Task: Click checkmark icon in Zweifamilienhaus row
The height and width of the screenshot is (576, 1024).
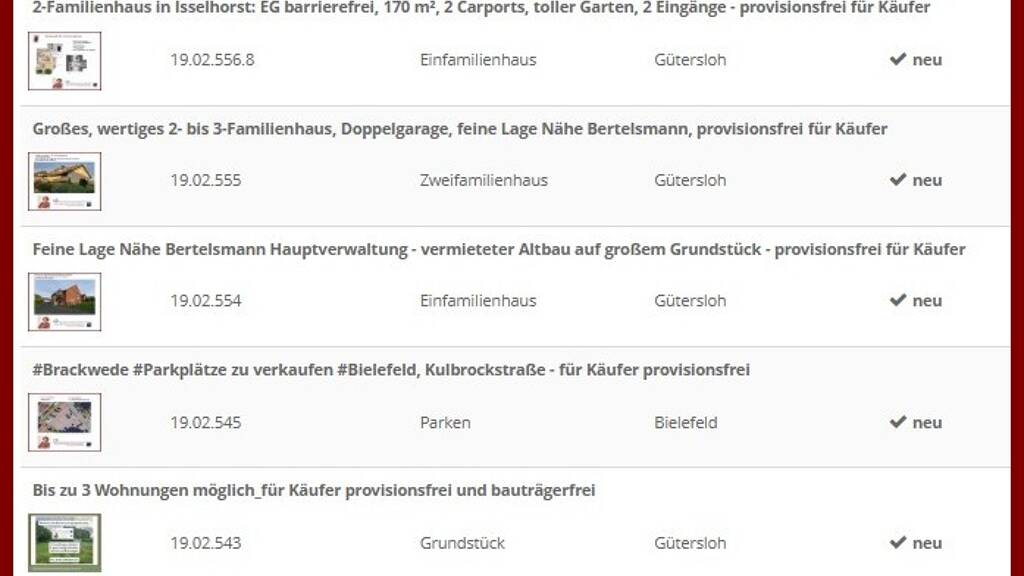Action: pyautogui.click(x=897, y=180)
